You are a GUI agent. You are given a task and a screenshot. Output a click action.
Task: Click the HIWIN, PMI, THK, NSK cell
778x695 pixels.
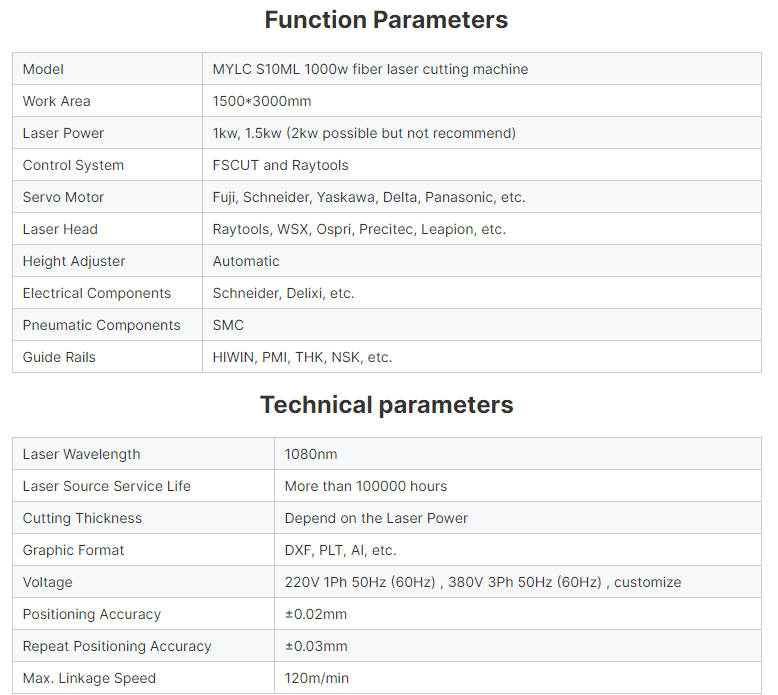click(482, 357)
